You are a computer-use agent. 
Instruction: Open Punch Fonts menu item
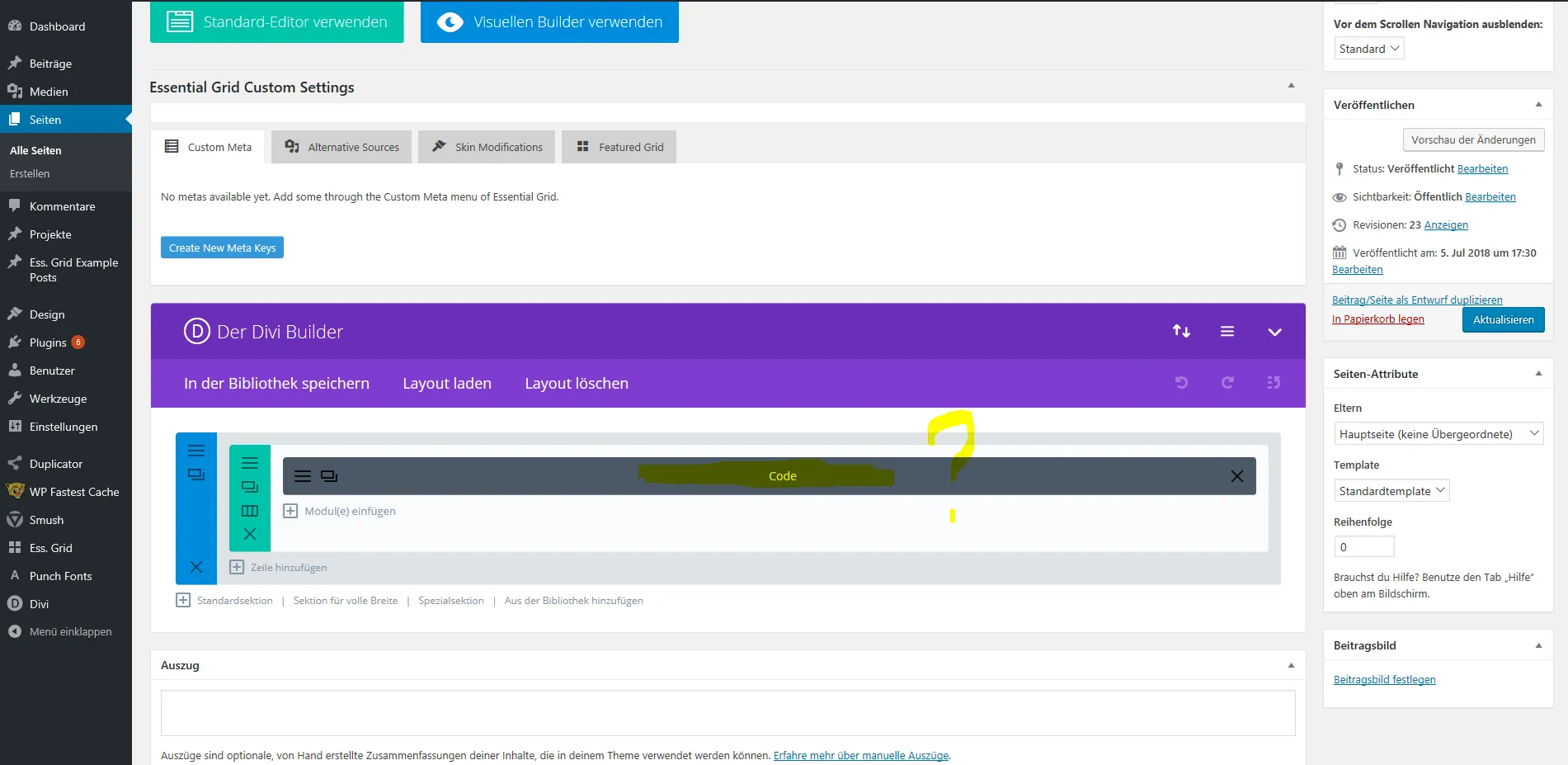coord(66,576)
